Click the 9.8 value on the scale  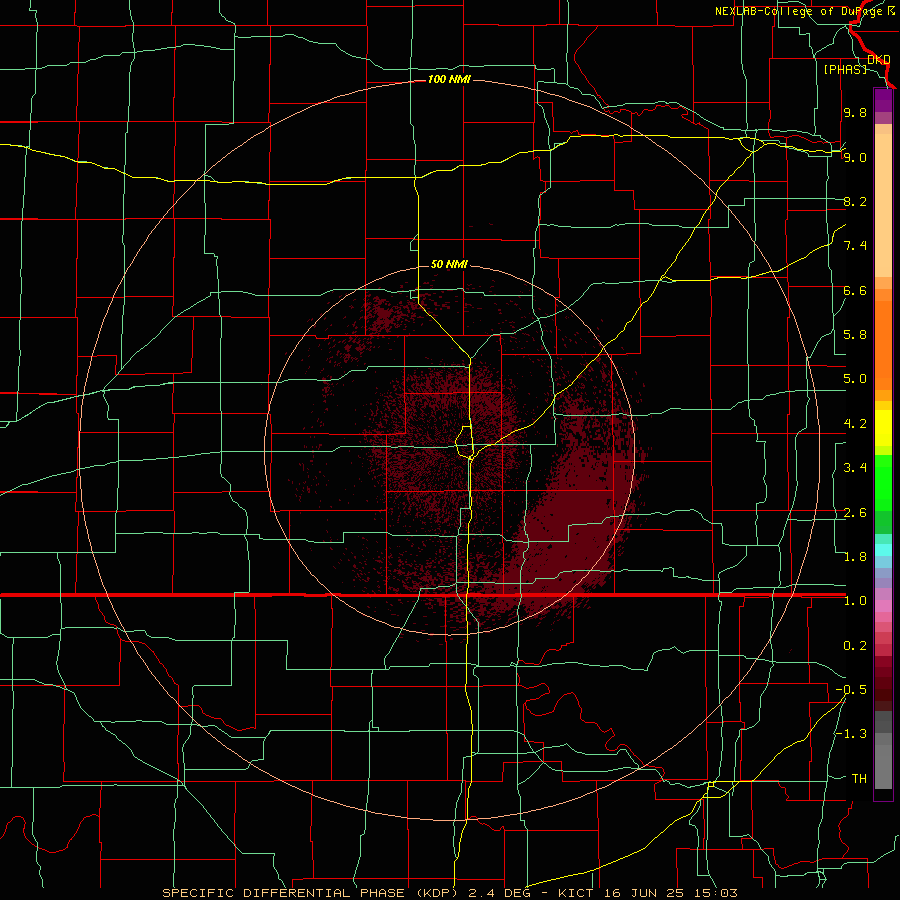855,112
